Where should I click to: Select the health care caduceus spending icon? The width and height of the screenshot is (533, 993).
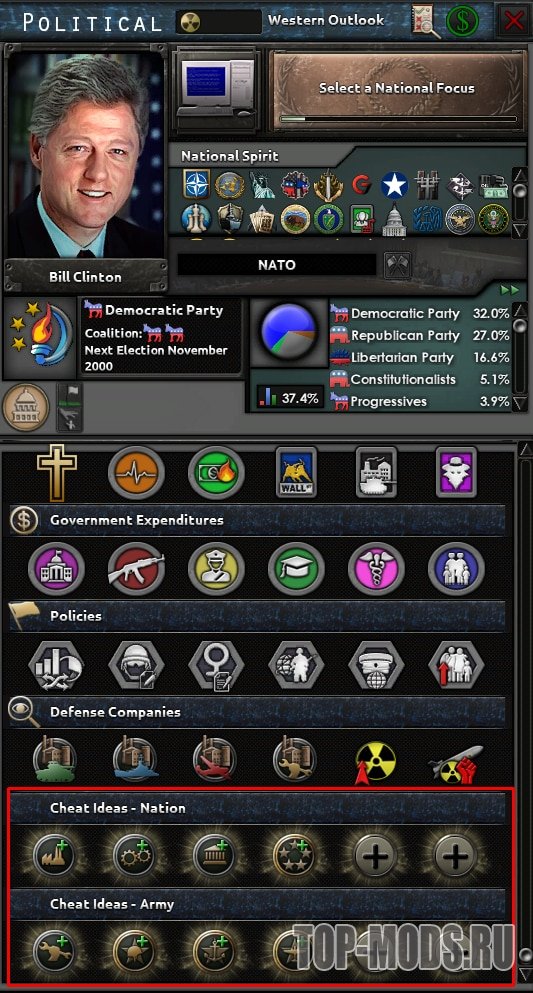pos(376,568)
